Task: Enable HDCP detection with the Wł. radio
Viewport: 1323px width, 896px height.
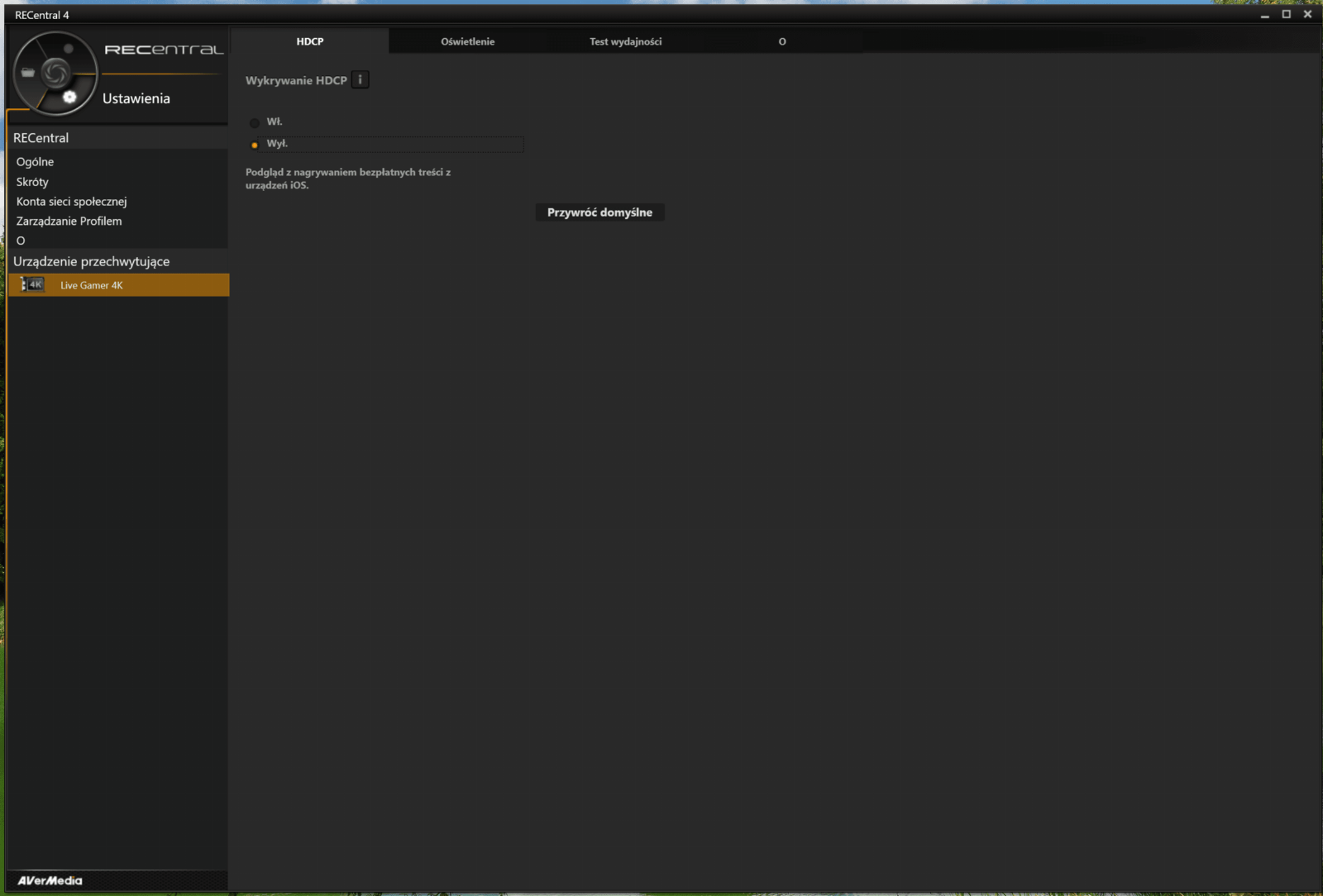Action: tap(255, 122)
